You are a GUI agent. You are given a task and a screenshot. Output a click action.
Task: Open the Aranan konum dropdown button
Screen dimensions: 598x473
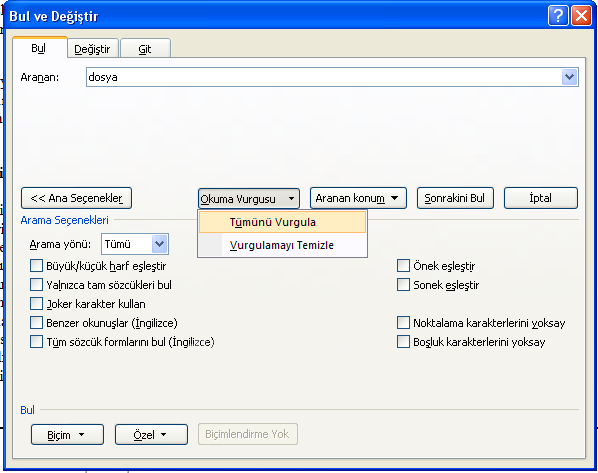tap(358, 198)
